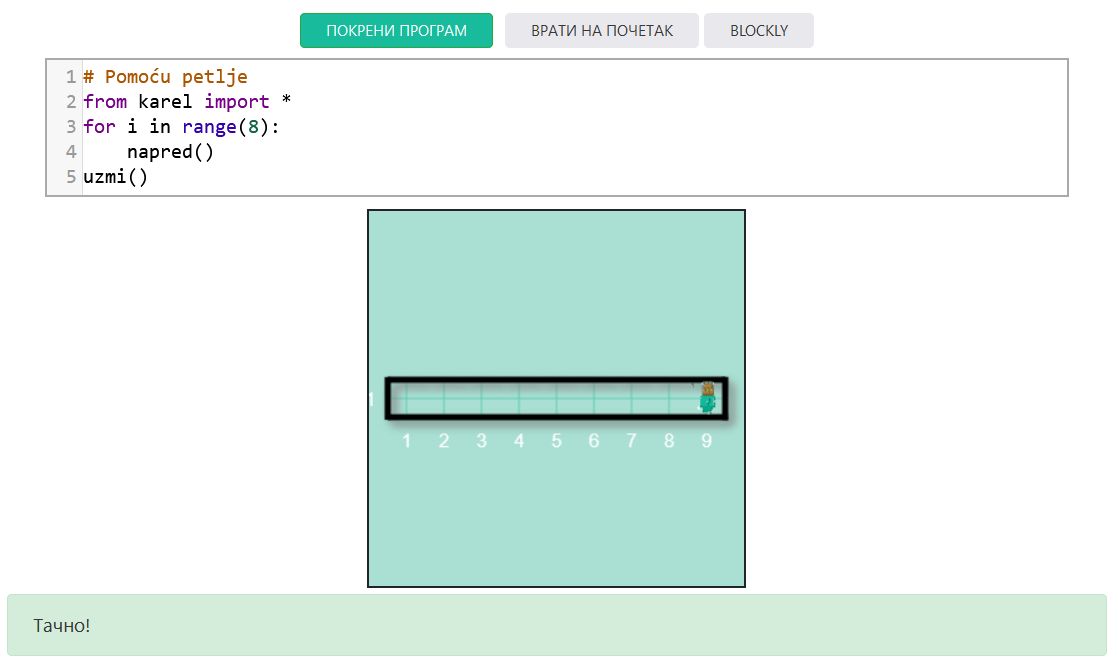Click the comment line '# Pomoću petlje'
Image resolution: width=1118 pixels, height=665 pixels.
(x=165, y=77)
